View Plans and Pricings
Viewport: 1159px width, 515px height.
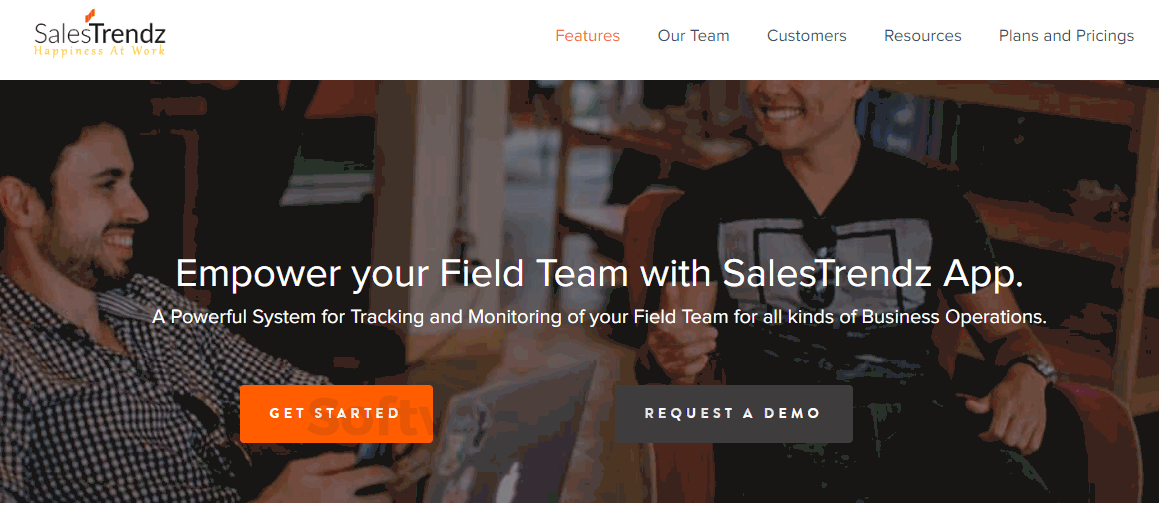(x=1066, y=36)
